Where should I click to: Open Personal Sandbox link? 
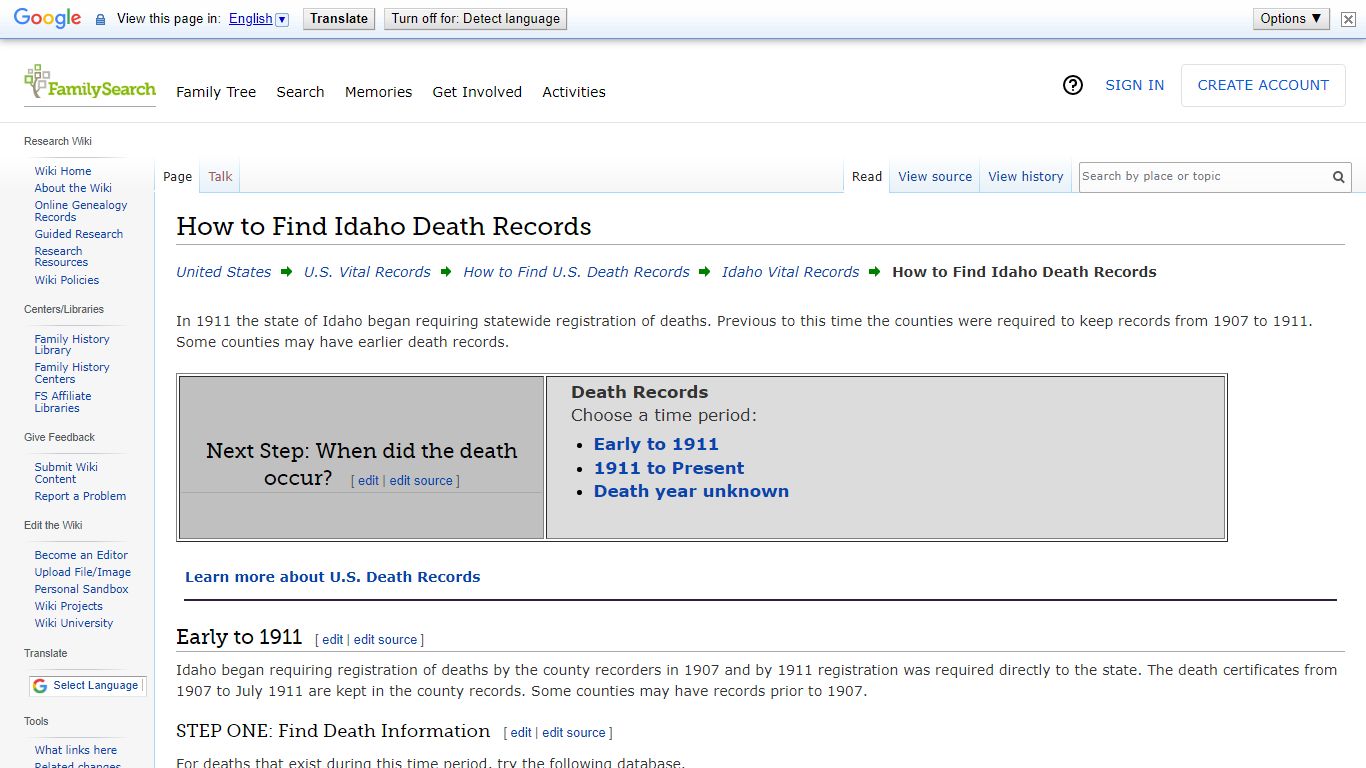pos(82,589)
